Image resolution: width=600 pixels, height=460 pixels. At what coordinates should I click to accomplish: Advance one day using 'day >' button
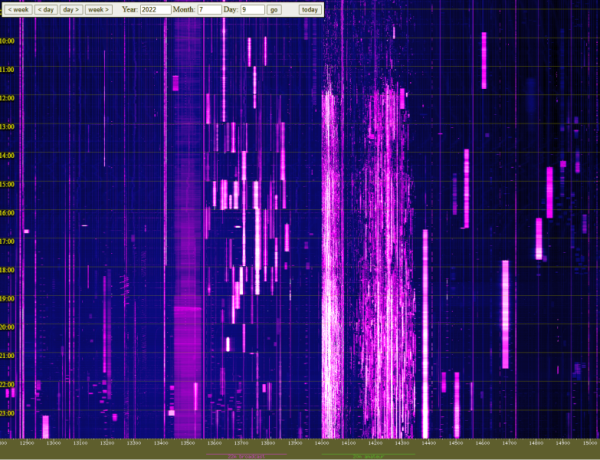[x=70, y=9]
